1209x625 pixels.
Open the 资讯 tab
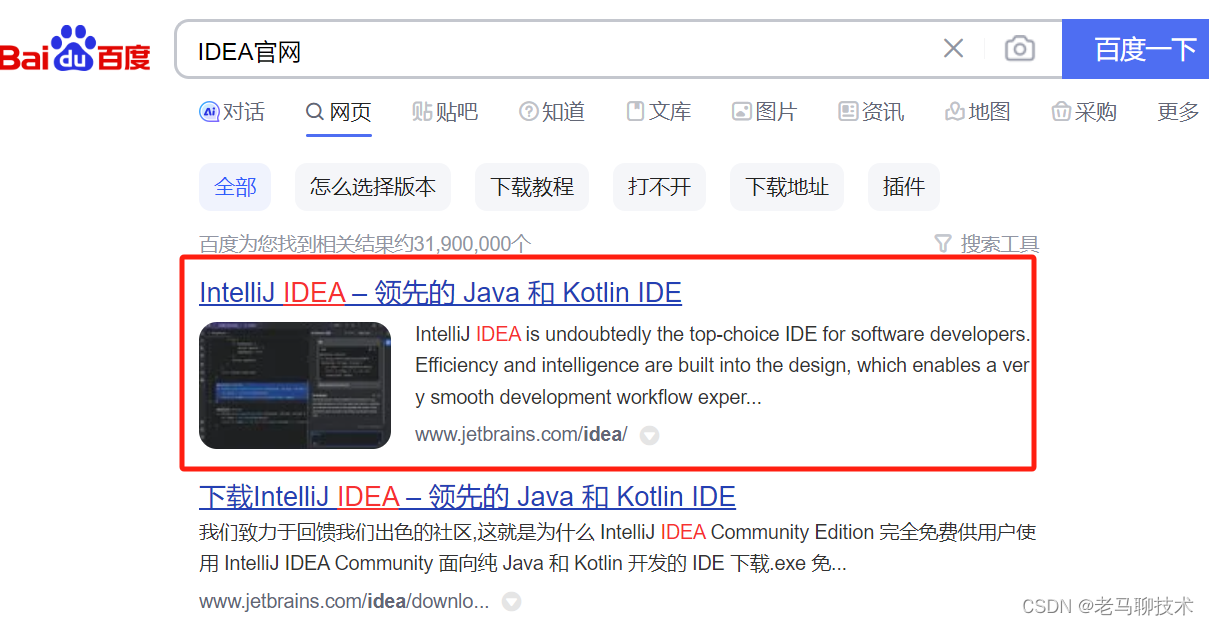tap(871, 112)
